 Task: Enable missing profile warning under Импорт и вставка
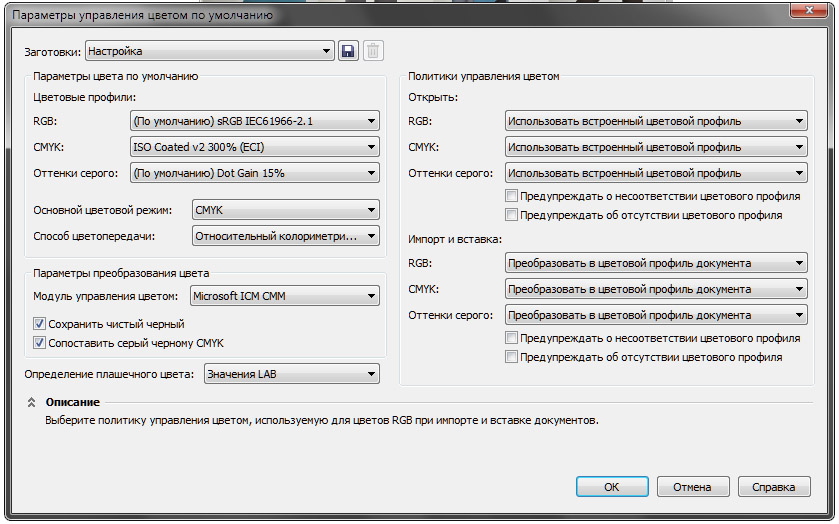coord(512,357)
